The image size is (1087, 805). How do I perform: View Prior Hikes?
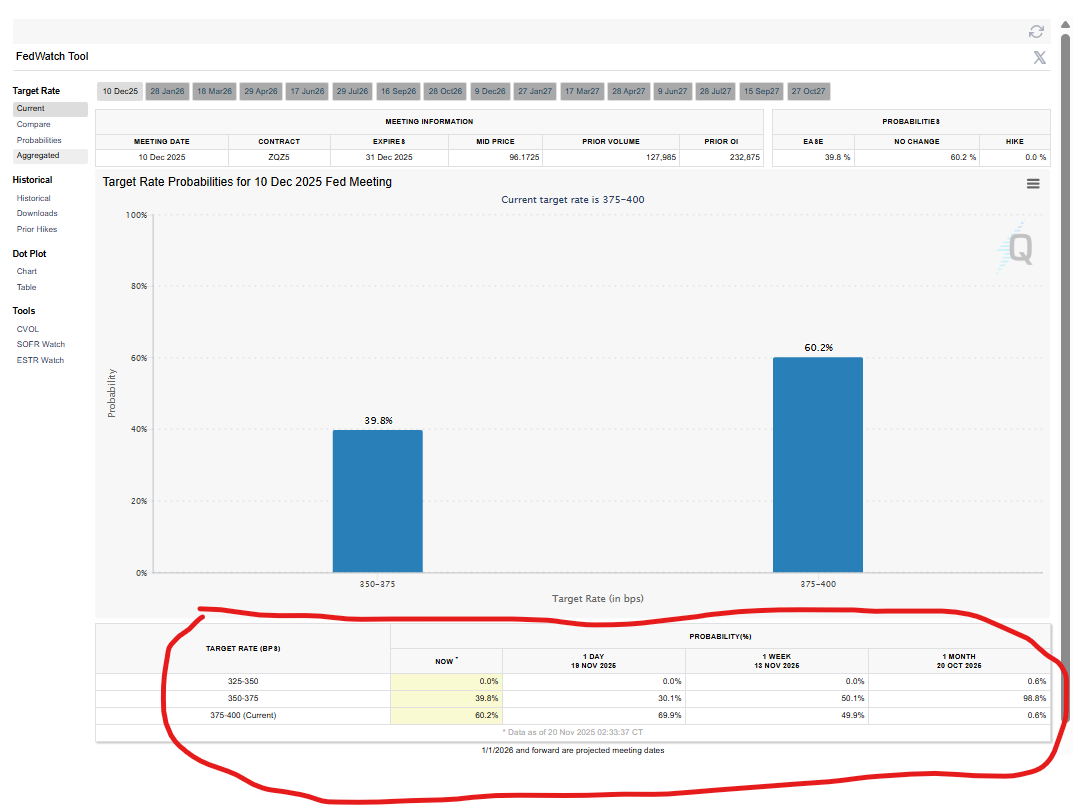37,230
